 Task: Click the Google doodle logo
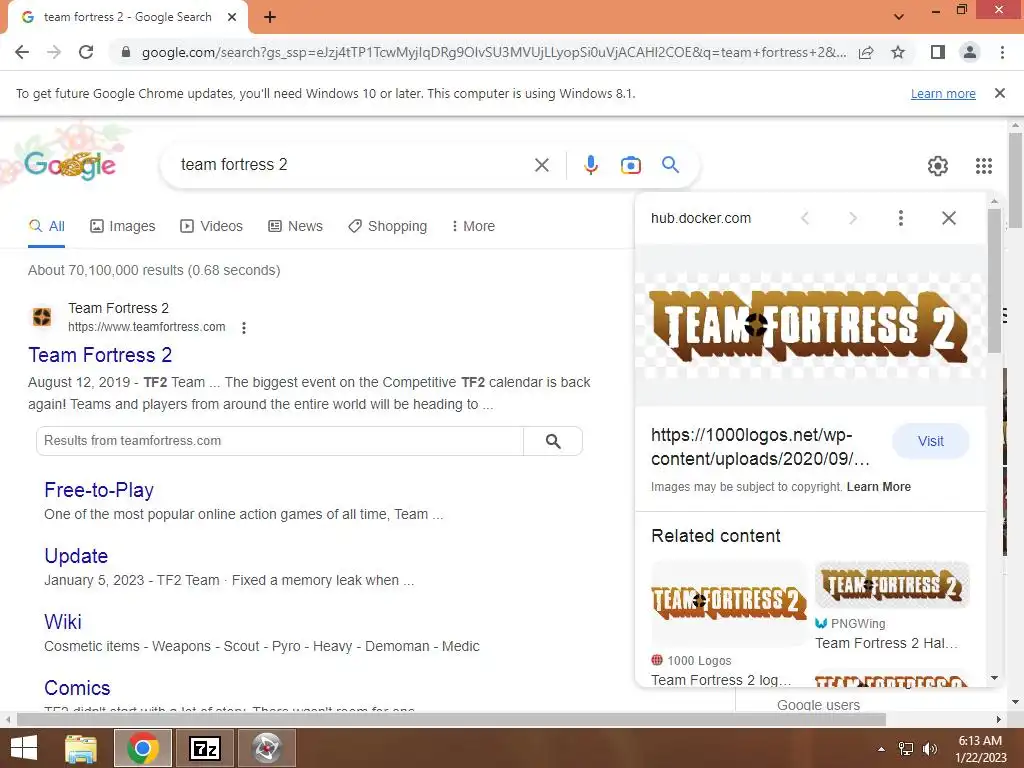pyautogui.click(x=70, y=165)
